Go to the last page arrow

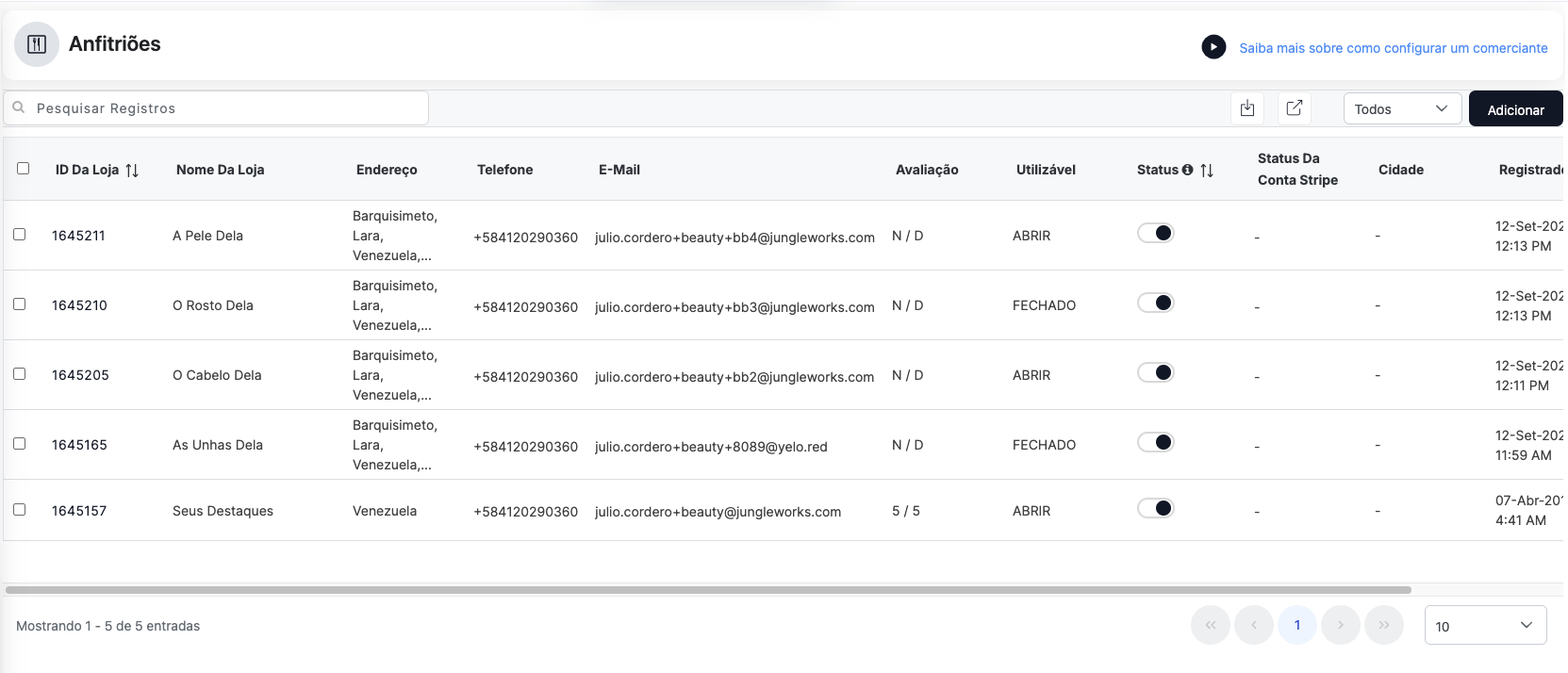tap(1383, 625)
